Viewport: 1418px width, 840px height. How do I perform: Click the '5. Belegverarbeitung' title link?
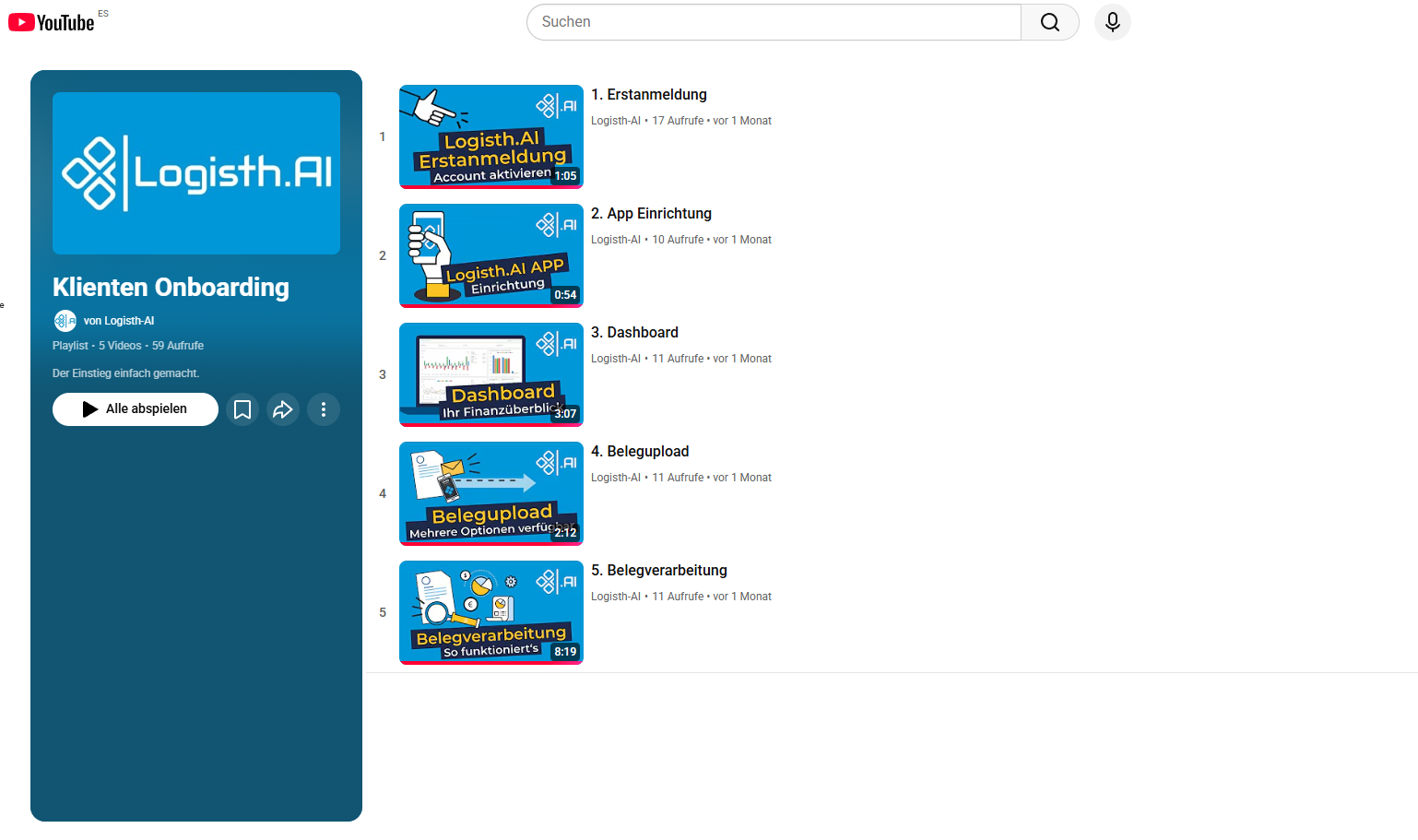point(658,571)
